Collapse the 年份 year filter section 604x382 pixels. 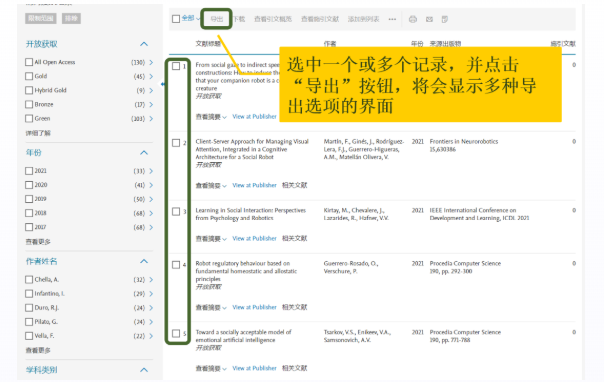coord(144,152)
